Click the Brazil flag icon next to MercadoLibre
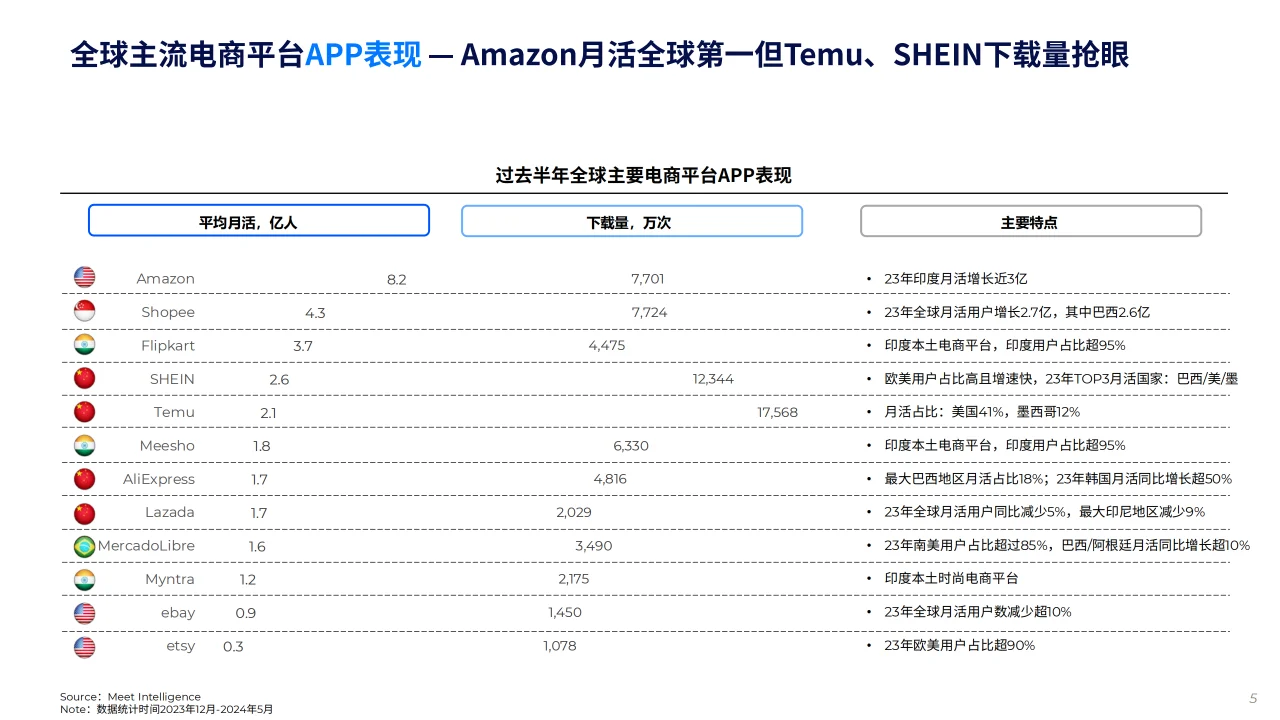The height and width of the screenshot is (720, 1280). 85,546
